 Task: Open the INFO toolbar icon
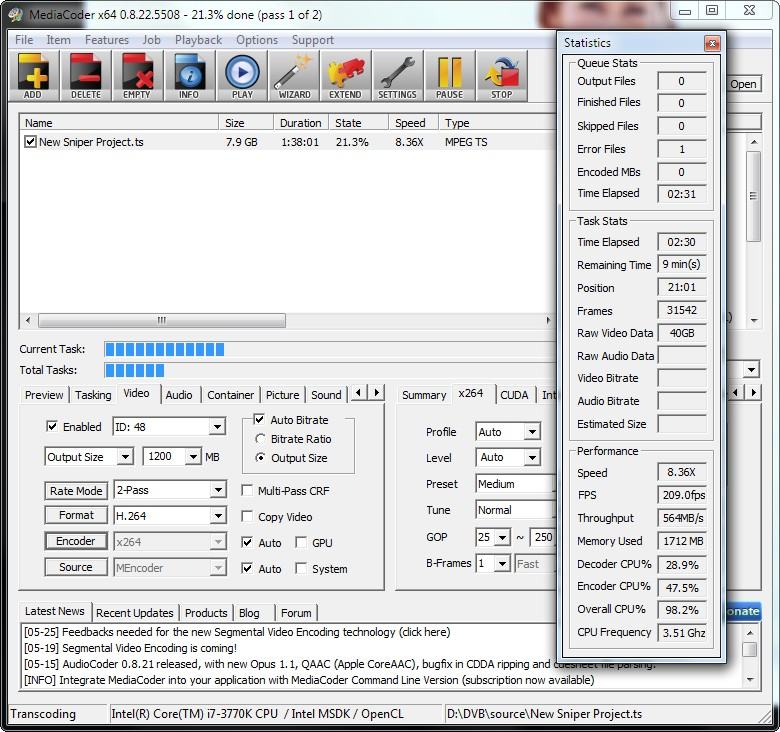click(189, 76)
